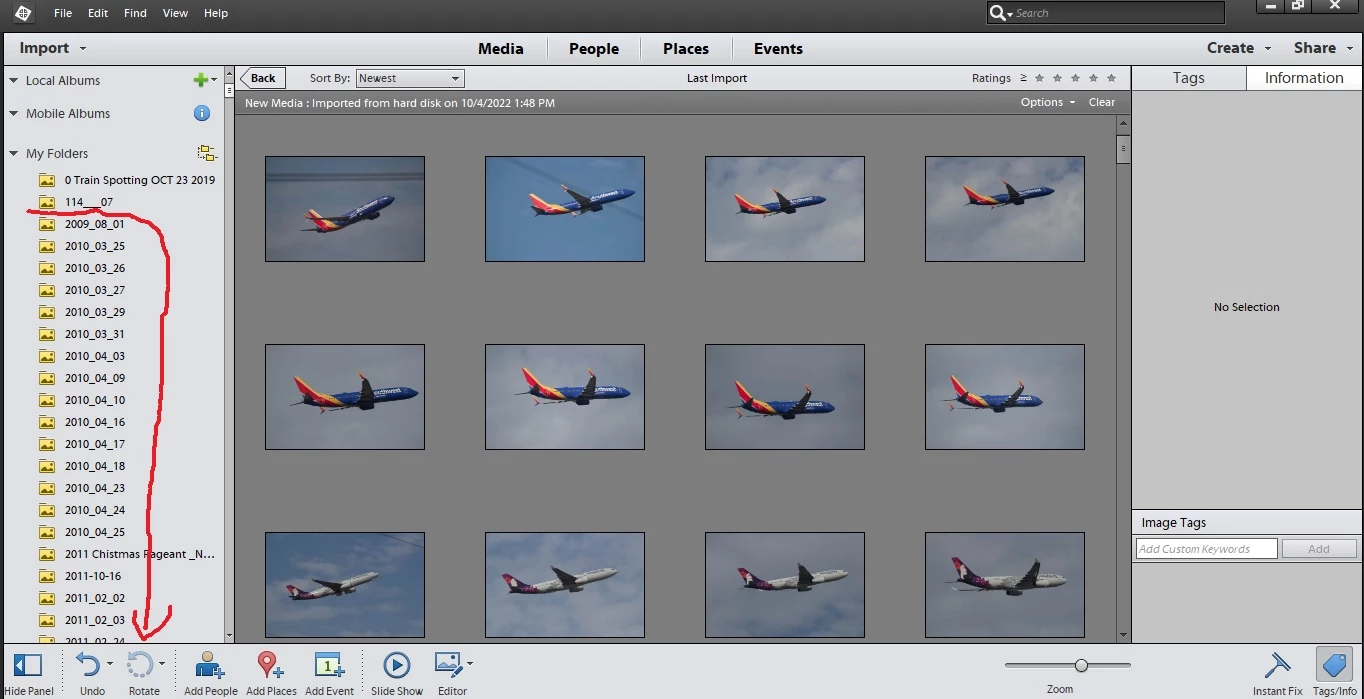Adjust the thumbnail Zoom slider
The width and height of the screenshot is (1364, 699).
(x=1081, y=665)
